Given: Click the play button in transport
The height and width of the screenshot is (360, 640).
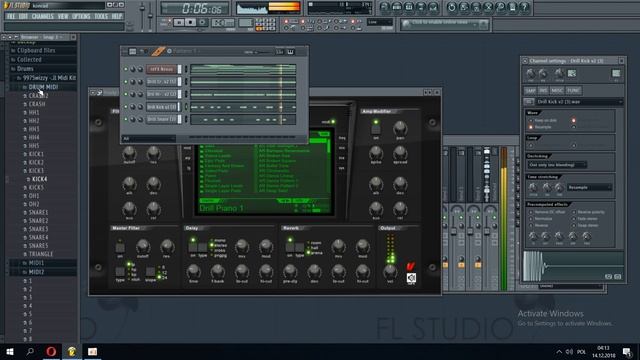Looking at the screenshot, I should (x=179, y=22).
